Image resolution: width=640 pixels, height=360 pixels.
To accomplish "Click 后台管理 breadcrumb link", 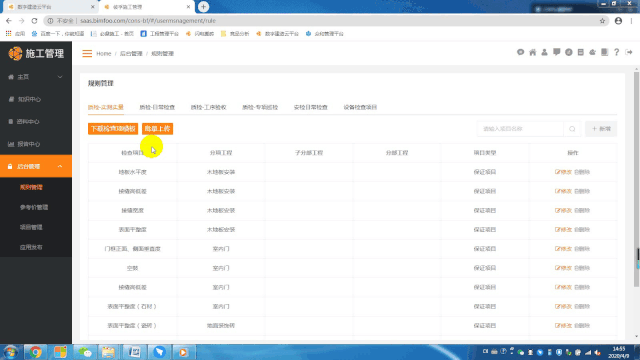I will [x=131, y=53].
